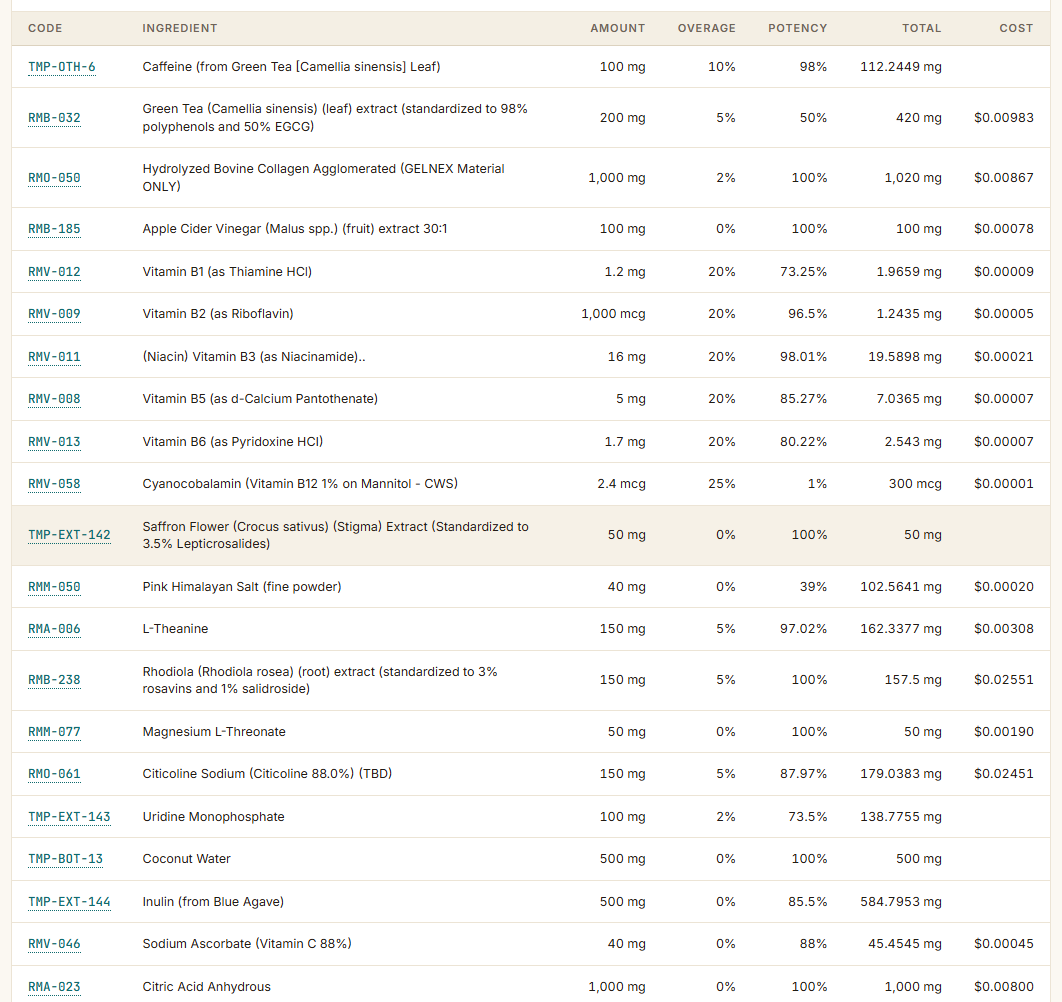Open ingredient code RMV-009
This screenshot has height=1002, width=1062.
pyautogui.click(x=54, y=314)
